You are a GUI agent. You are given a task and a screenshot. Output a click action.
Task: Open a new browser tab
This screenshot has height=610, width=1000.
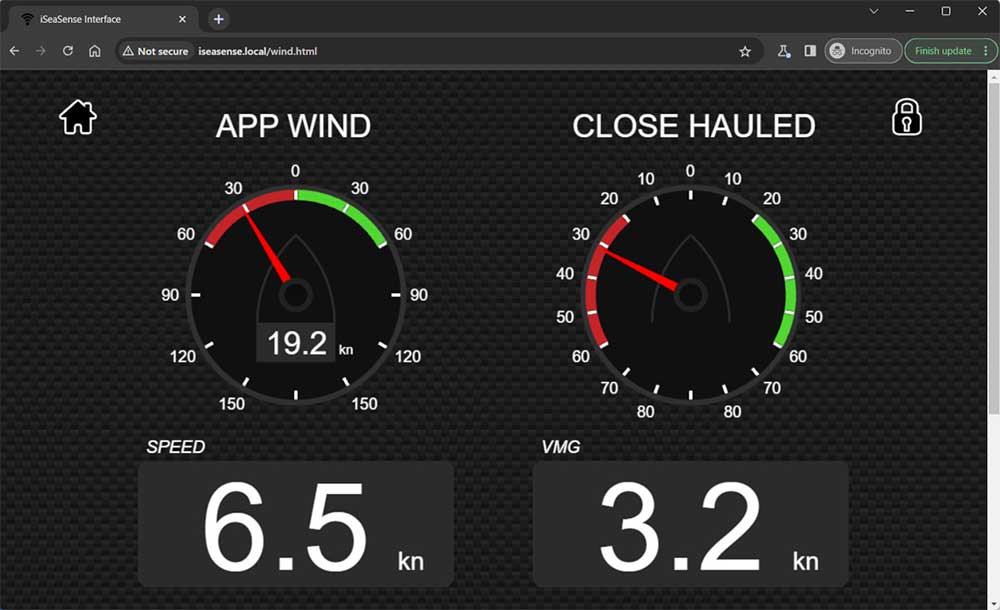tap(218, 18)
